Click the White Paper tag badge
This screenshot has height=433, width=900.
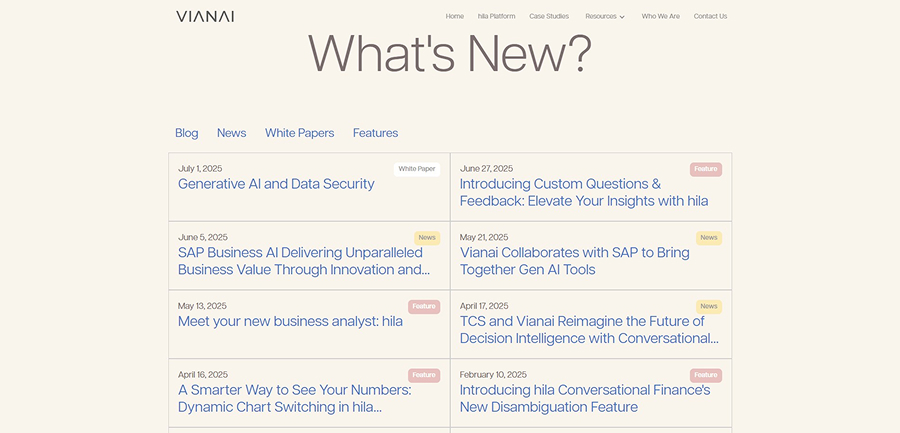coord(417,169)
